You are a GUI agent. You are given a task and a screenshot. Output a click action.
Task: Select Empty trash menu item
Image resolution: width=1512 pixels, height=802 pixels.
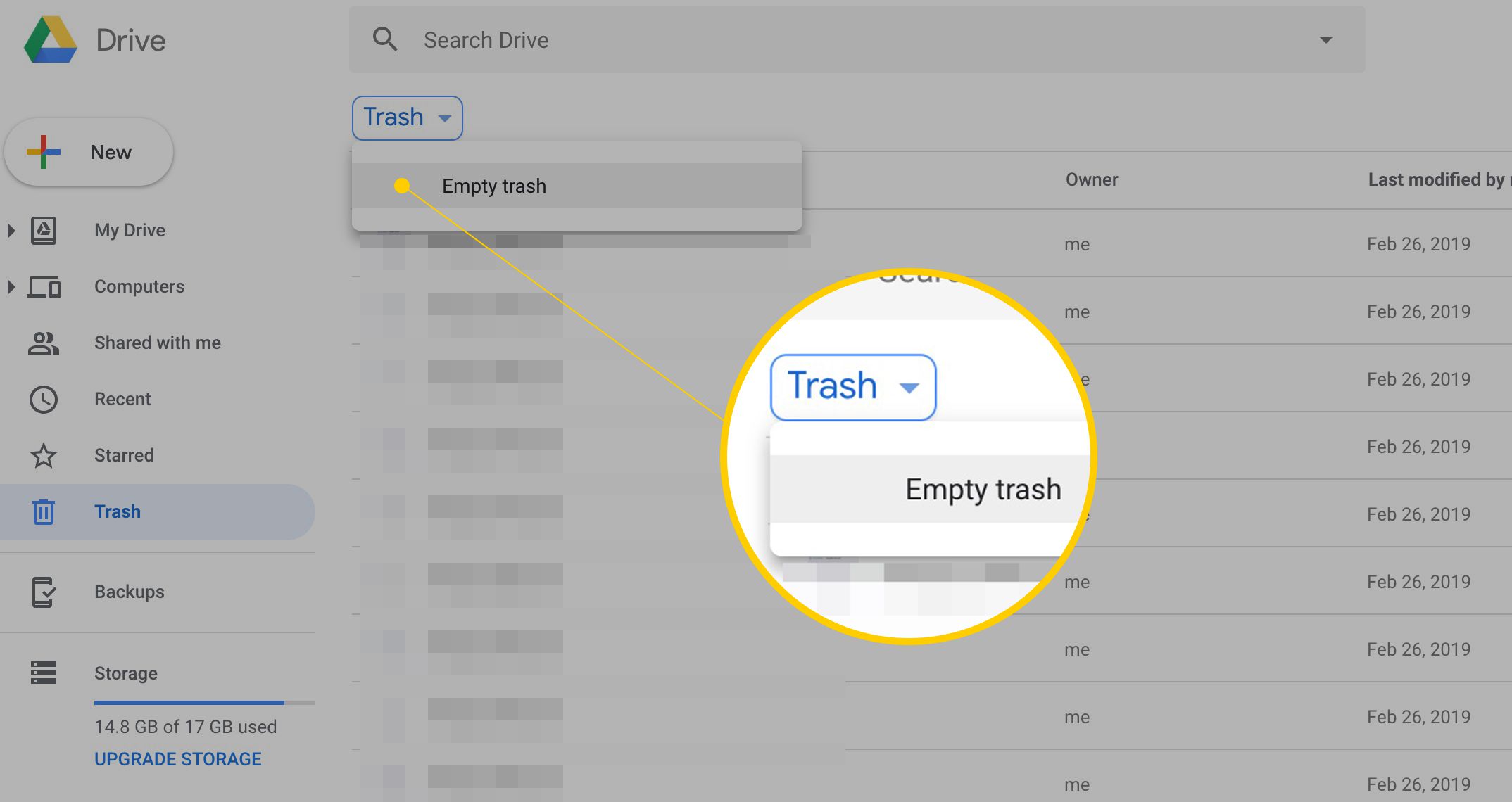tap(494, 186)
